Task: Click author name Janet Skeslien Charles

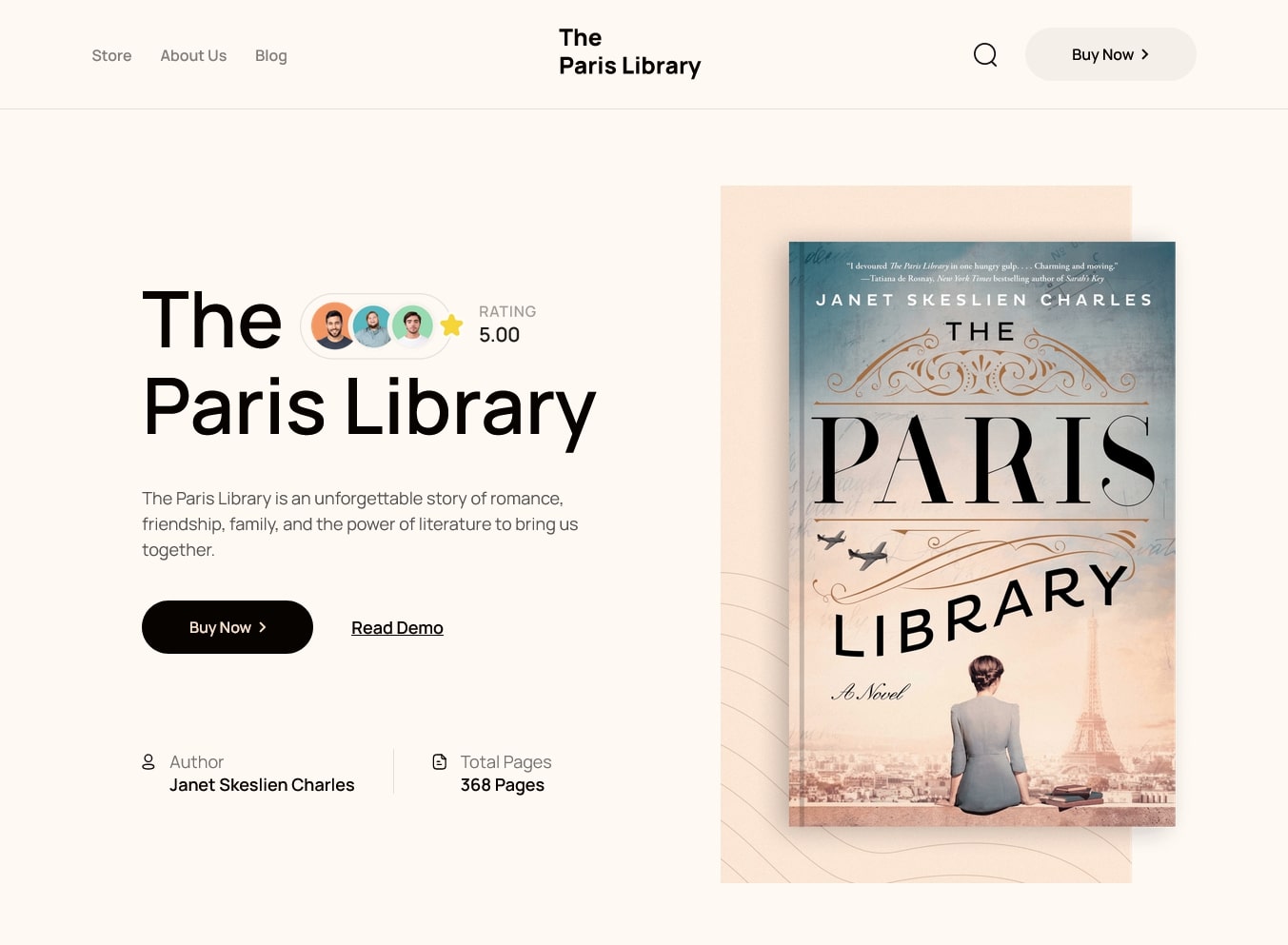Action: click(x=262, y=785)
